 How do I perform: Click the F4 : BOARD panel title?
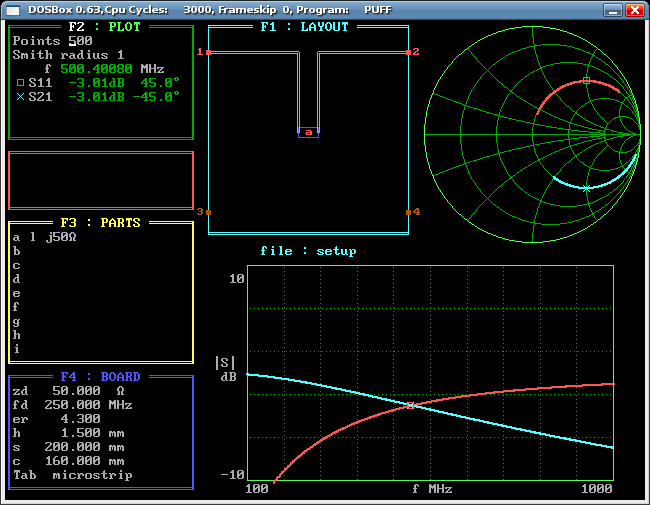100,376
